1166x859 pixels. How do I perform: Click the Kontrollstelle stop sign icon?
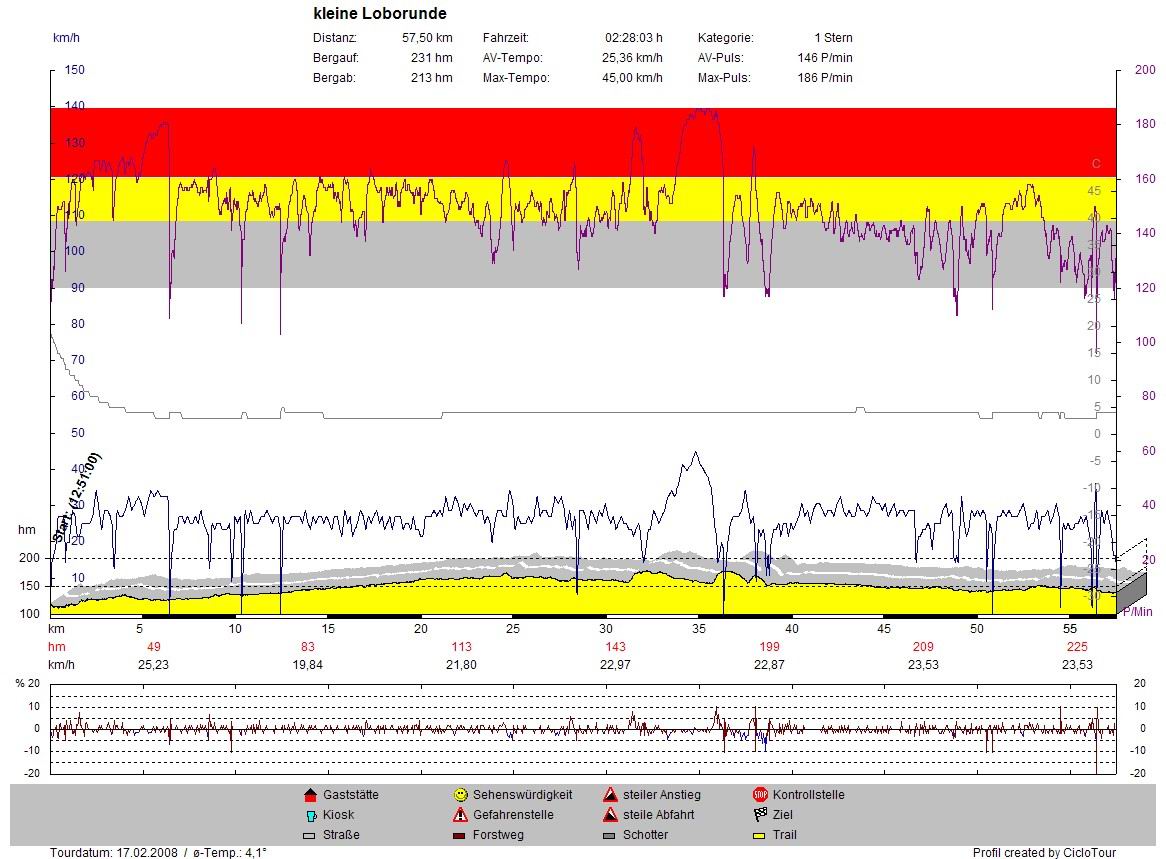point(760,795)
